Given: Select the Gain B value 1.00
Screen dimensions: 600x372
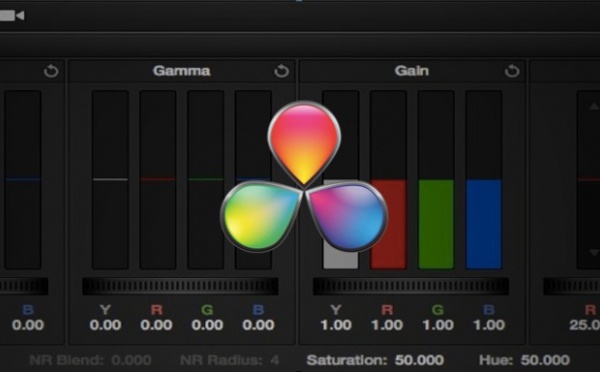Looking at the screenshot, I should point(489,325).
